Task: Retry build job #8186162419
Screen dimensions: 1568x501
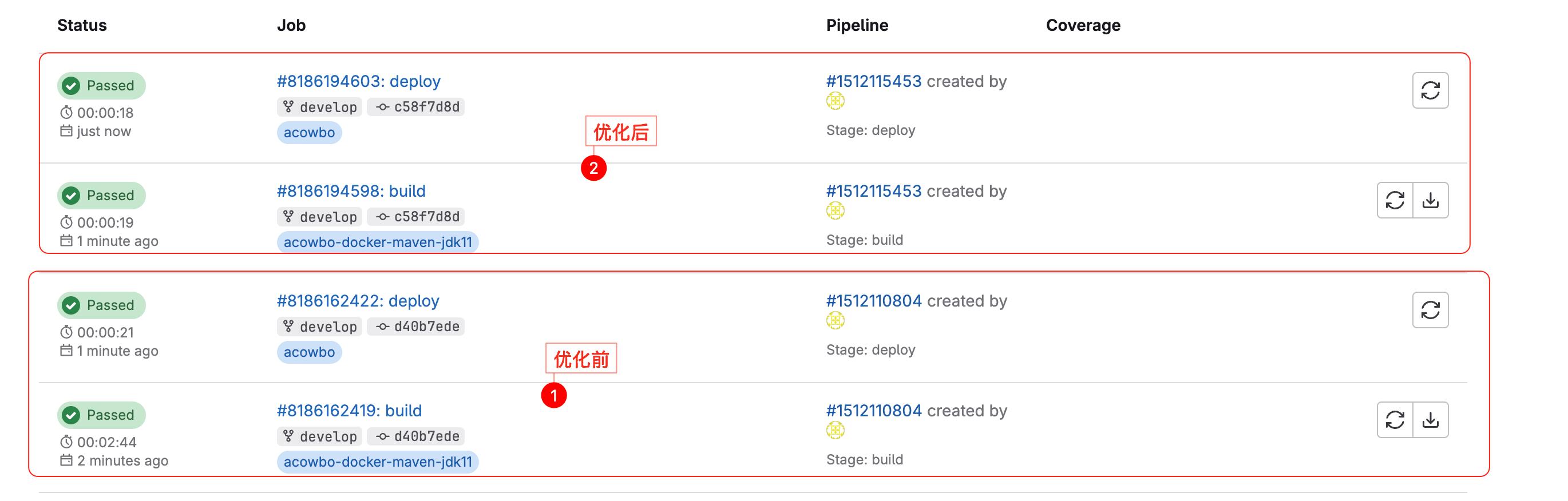Action: [x=1395, y=420]
